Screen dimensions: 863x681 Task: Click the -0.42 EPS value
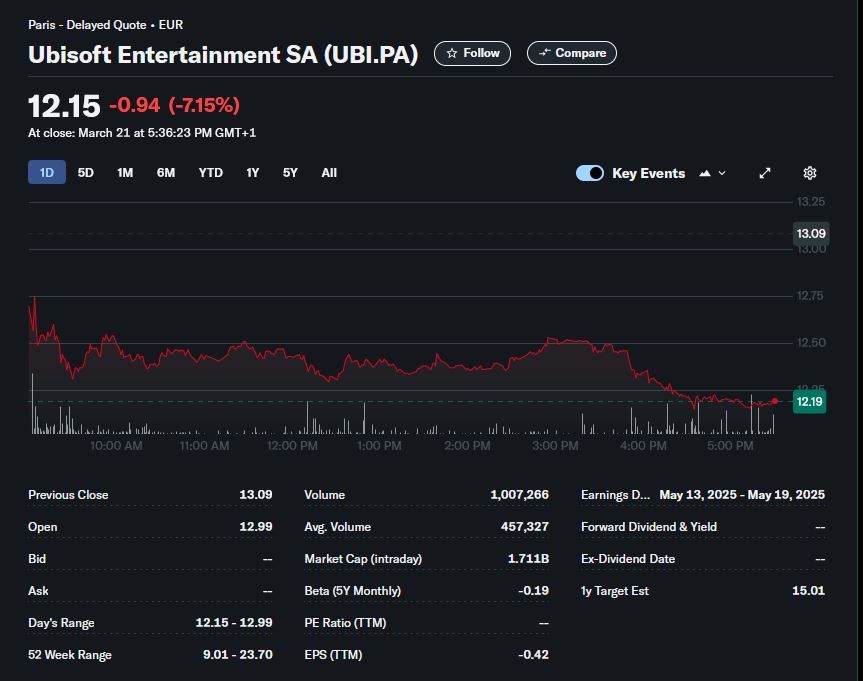pos(533,655)
